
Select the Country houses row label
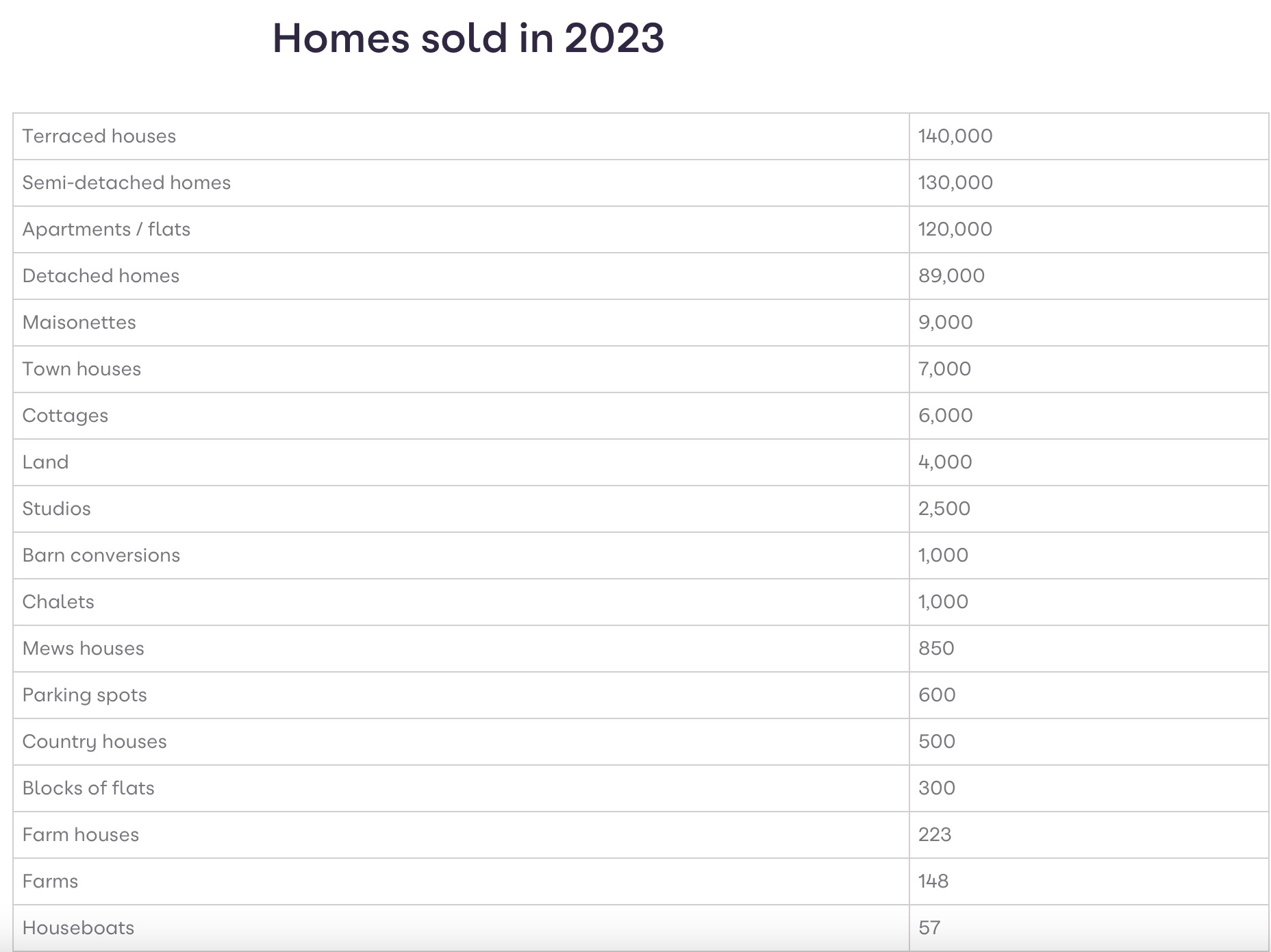click(95, 742)
